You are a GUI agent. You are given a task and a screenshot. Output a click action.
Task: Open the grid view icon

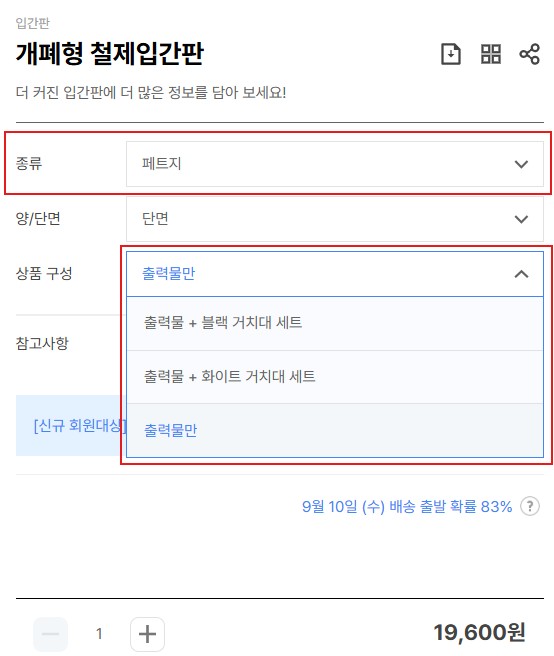point(490,54)
